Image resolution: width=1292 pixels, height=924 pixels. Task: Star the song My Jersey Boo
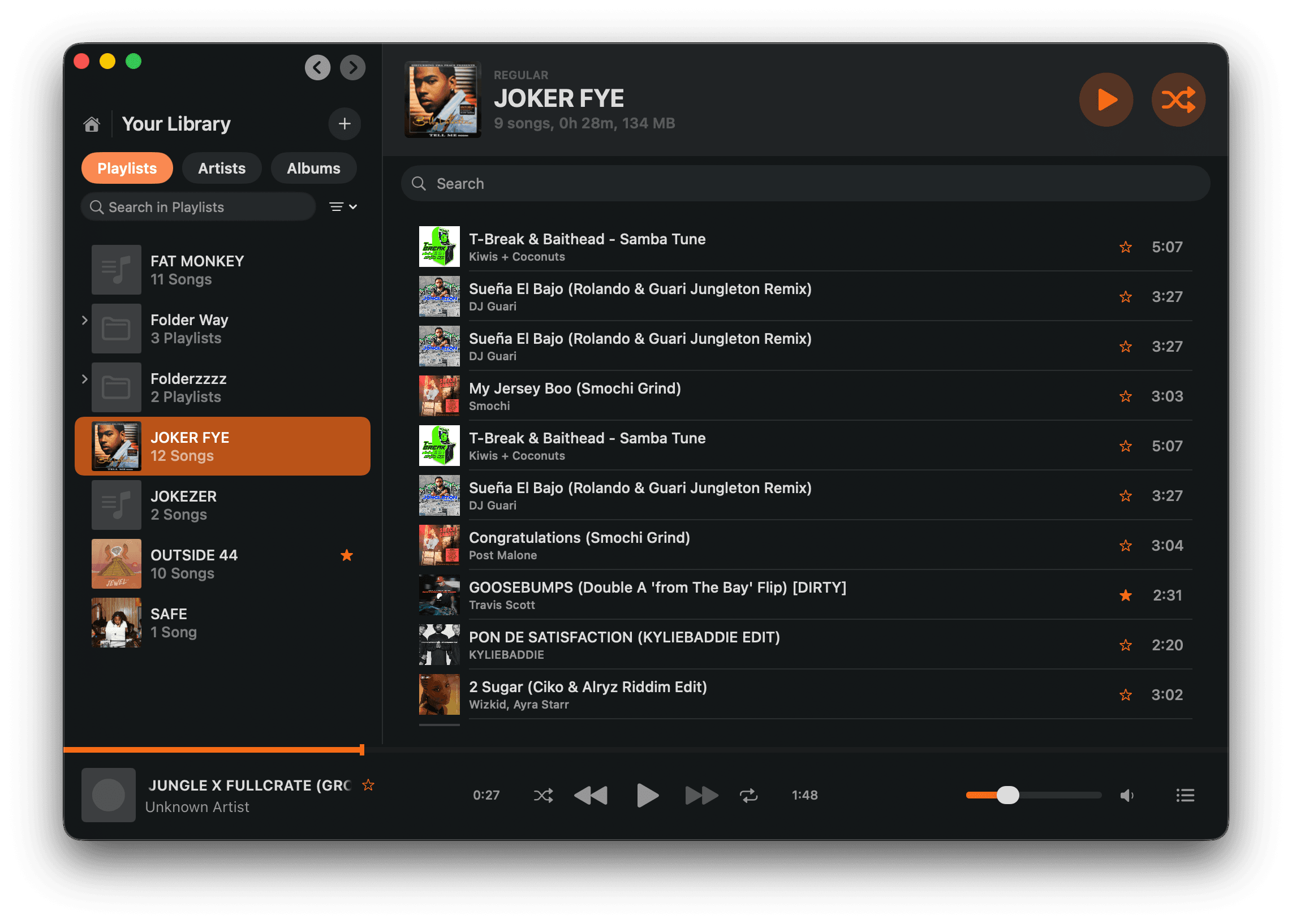pyautogui.click(x=1125, y=396)
